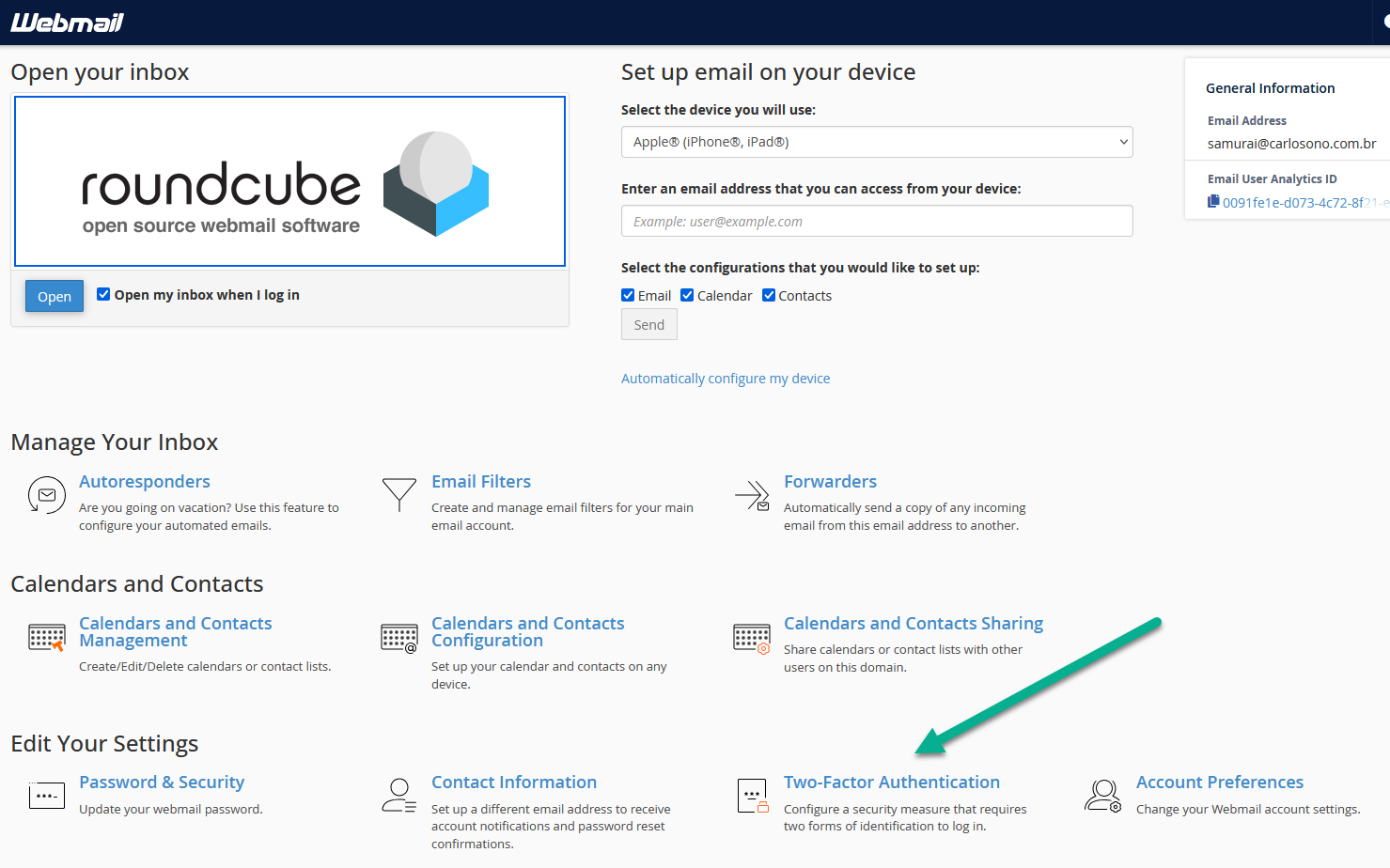
Task: Open the Autoresponders link
Action: pyautogui.click(x=145, y=481)
